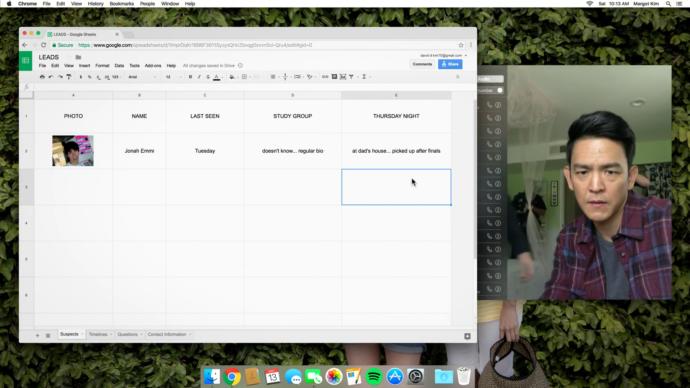
Task: Open Spotify from the dock
Action: tap(374, 377)
